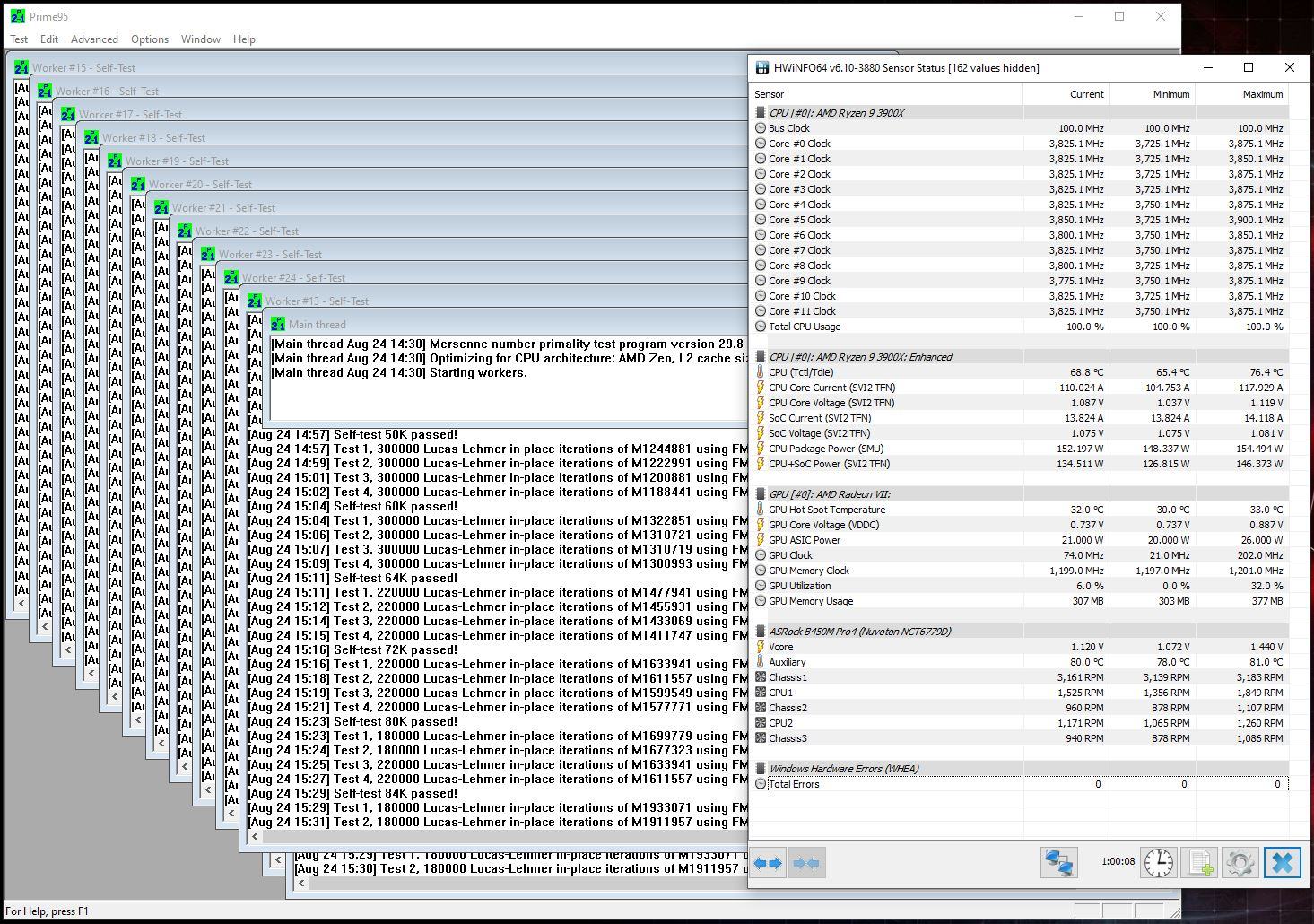Screen dimensions: 1314x924
Task: Click the Minimum column header
Action: pos(1152,94)
